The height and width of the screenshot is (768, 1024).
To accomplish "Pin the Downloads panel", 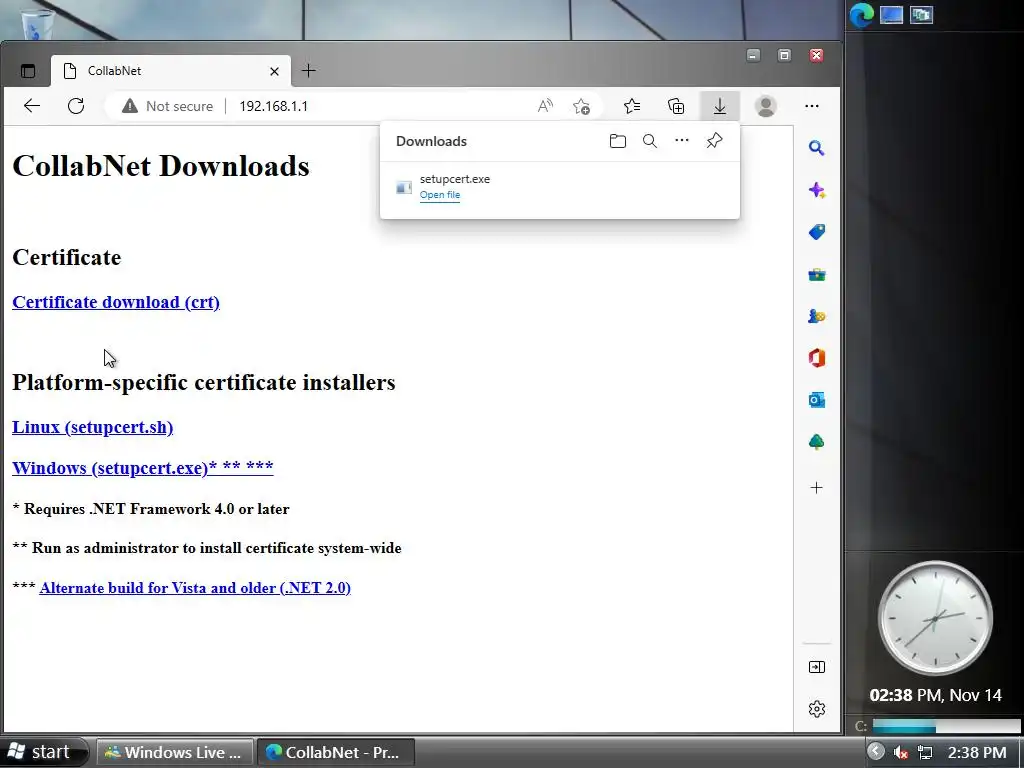I will click(714, 140).
